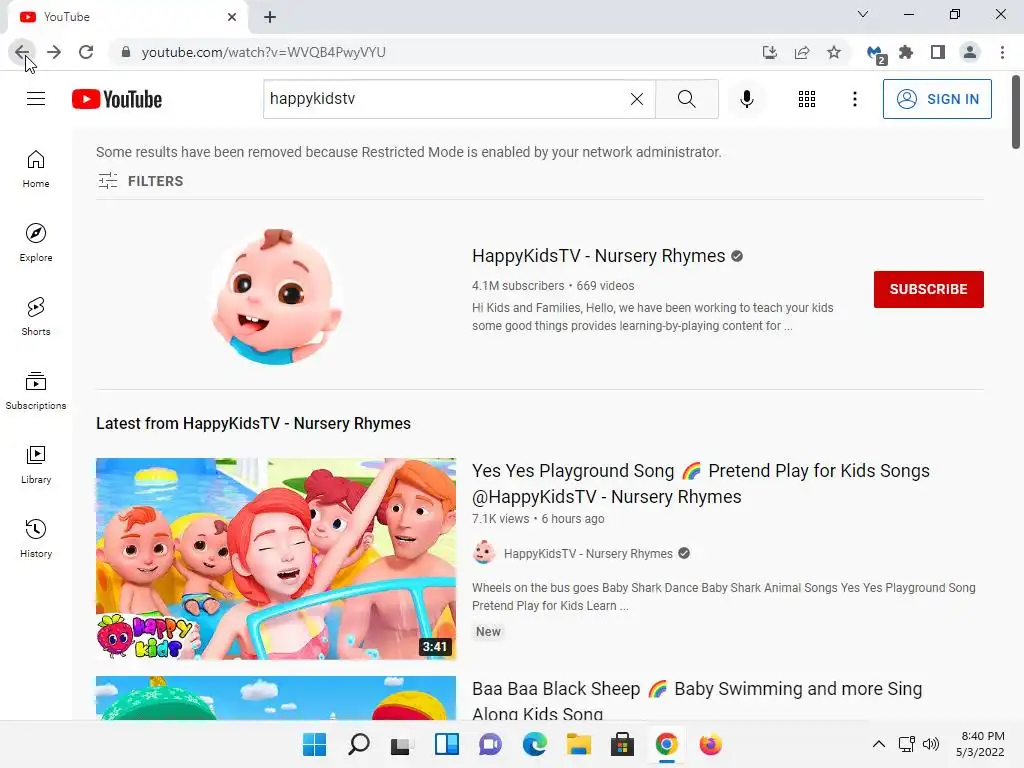Viewport: 1024px width, 768px height.
Task: Open Chat app on taskbar
Action: click(490, 744)
